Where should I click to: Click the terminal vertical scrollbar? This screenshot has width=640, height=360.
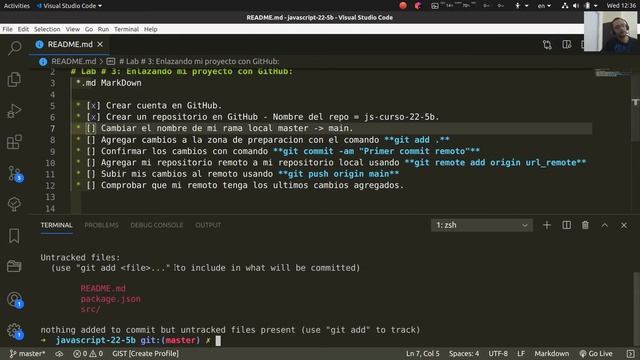[636, 308]
